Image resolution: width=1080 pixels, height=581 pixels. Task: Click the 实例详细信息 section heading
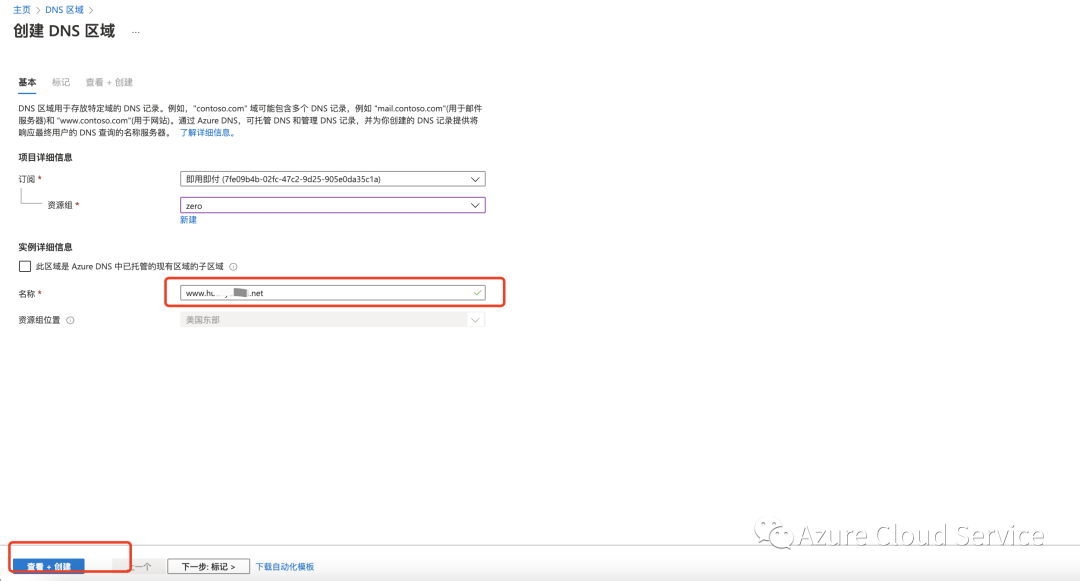tap(45, 246)
